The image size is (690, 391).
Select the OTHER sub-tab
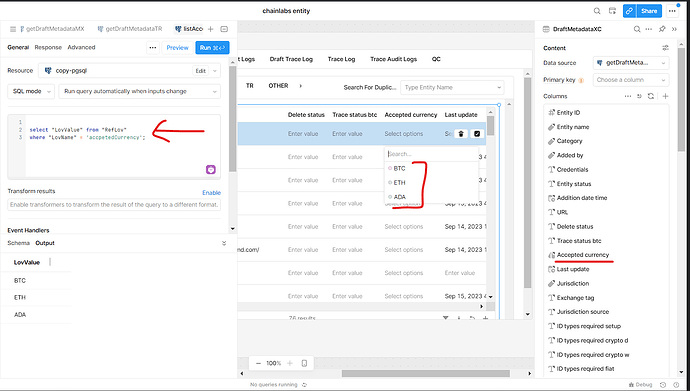[x=278, y=86]
